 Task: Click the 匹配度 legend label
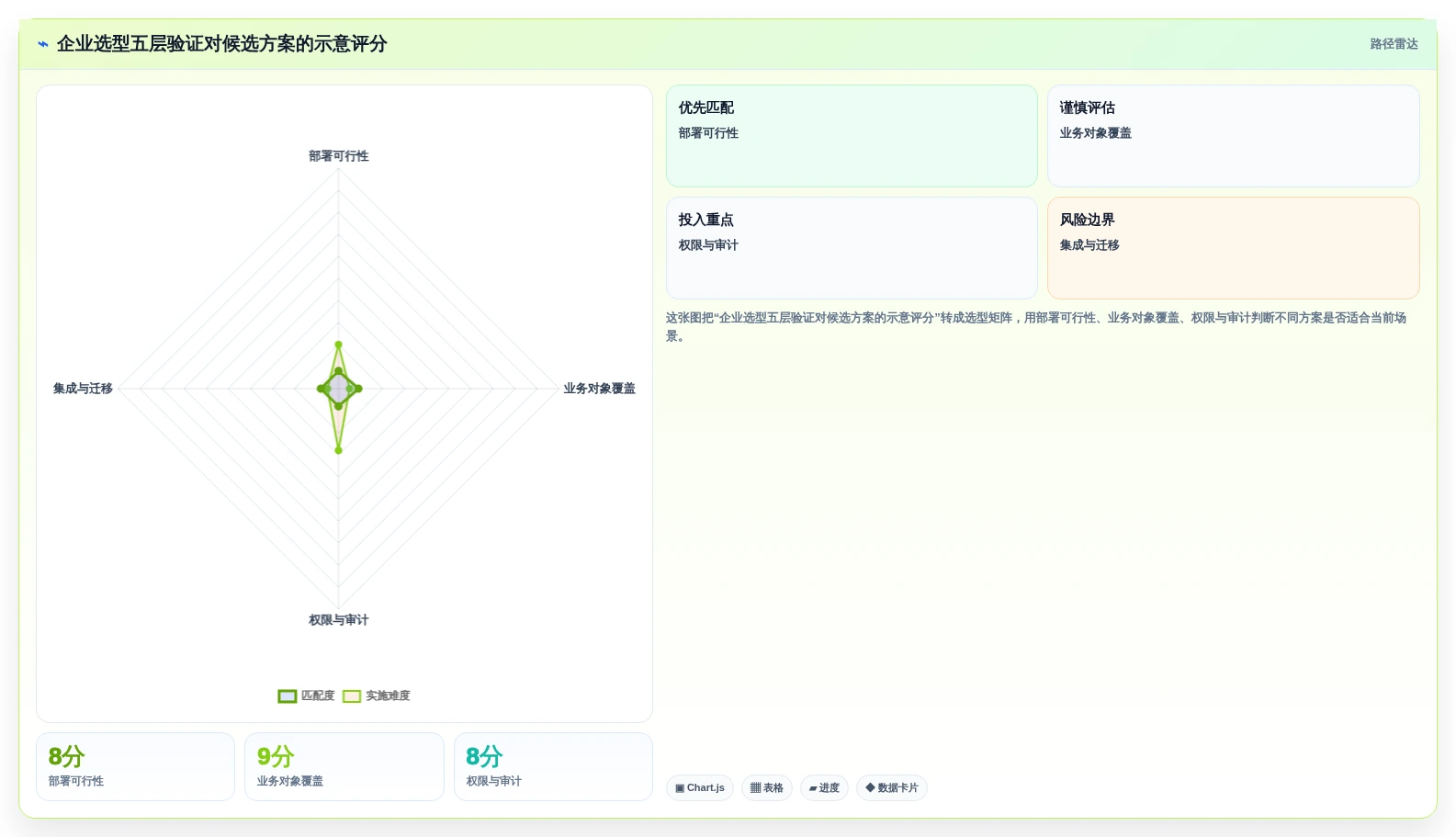click(318, 696)
